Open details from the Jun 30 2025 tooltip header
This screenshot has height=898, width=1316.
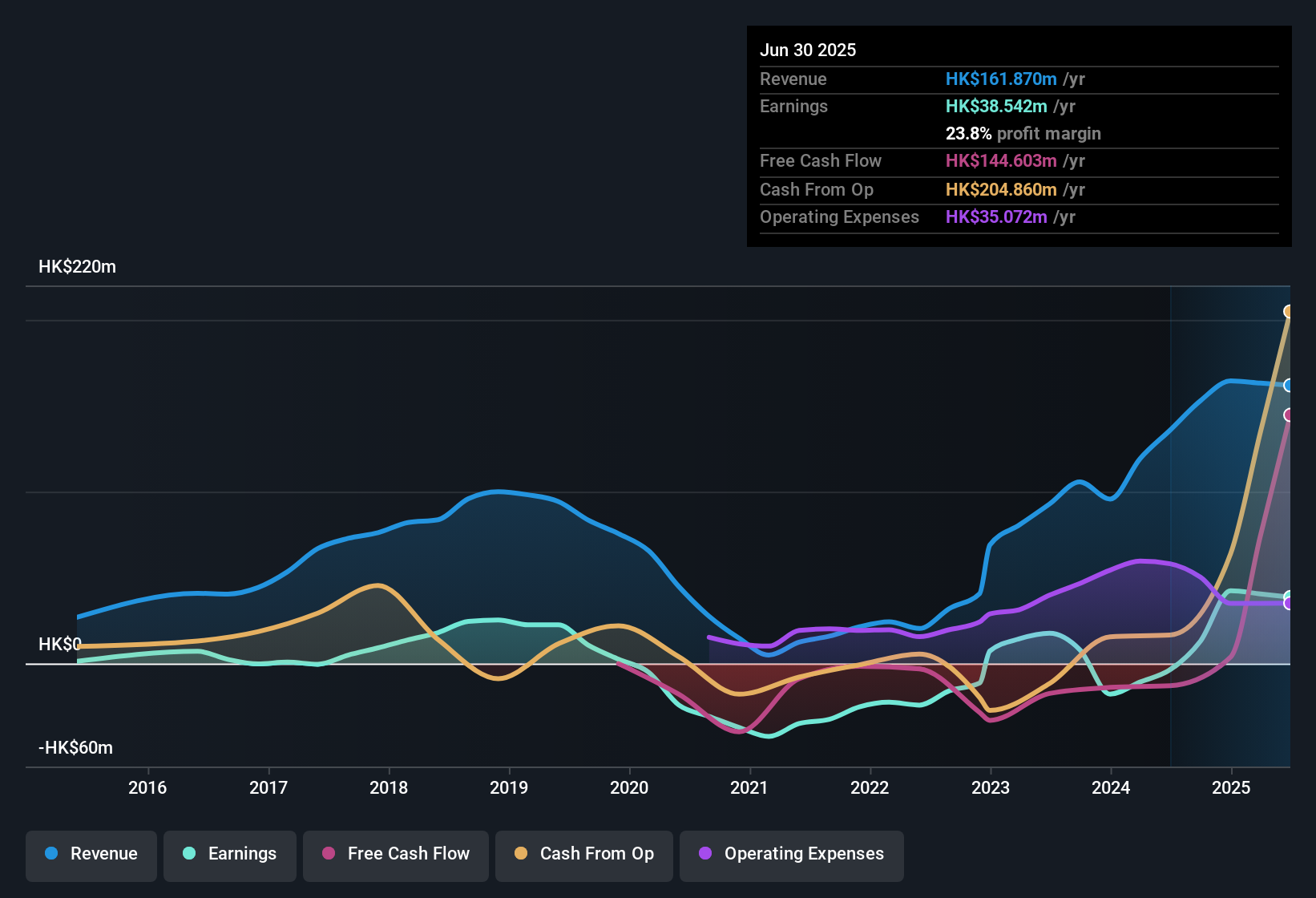coord(808,50)
